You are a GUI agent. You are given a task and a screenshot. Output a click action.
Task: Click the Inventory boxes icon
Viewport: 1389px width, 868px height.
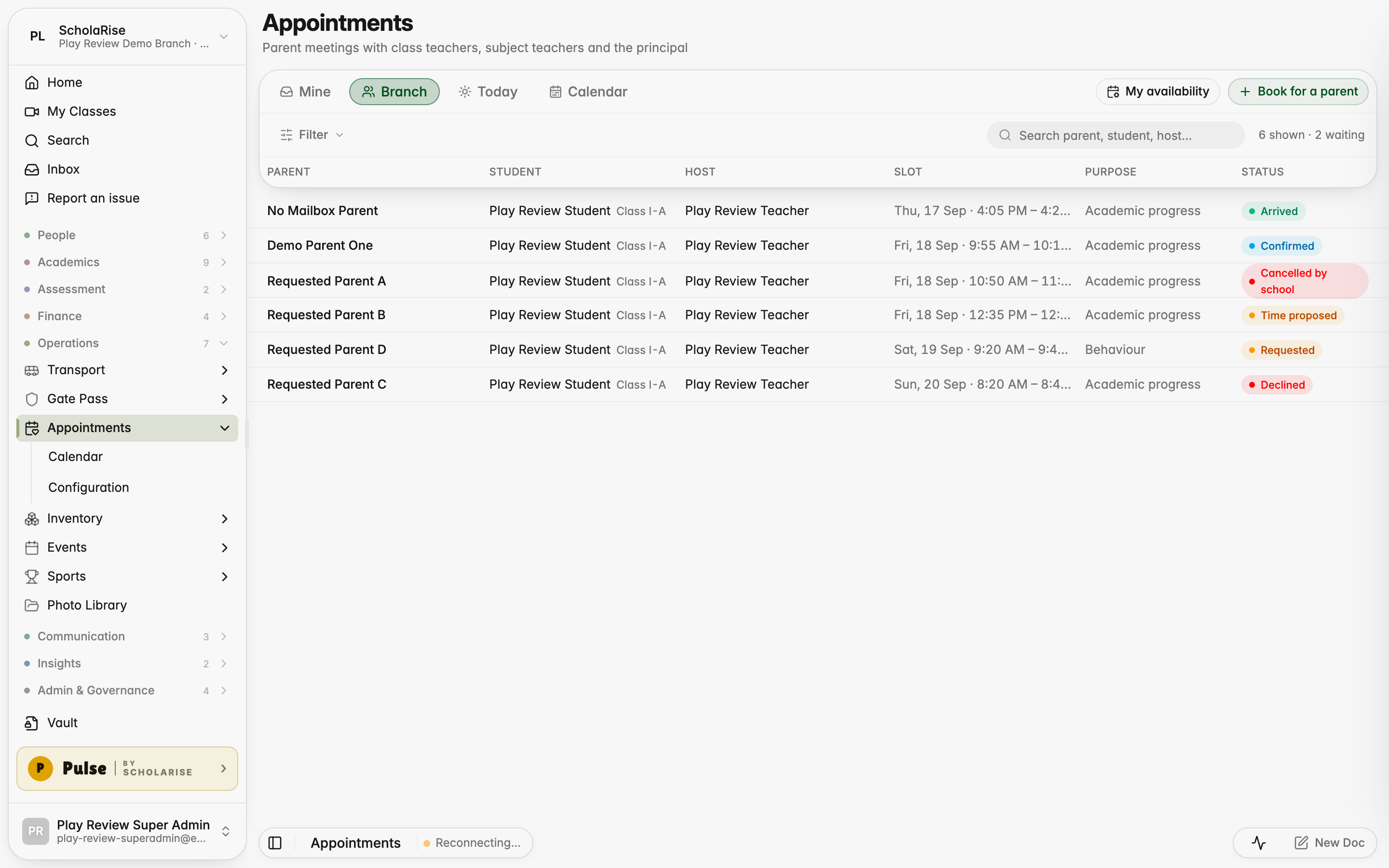coord(31,518)
